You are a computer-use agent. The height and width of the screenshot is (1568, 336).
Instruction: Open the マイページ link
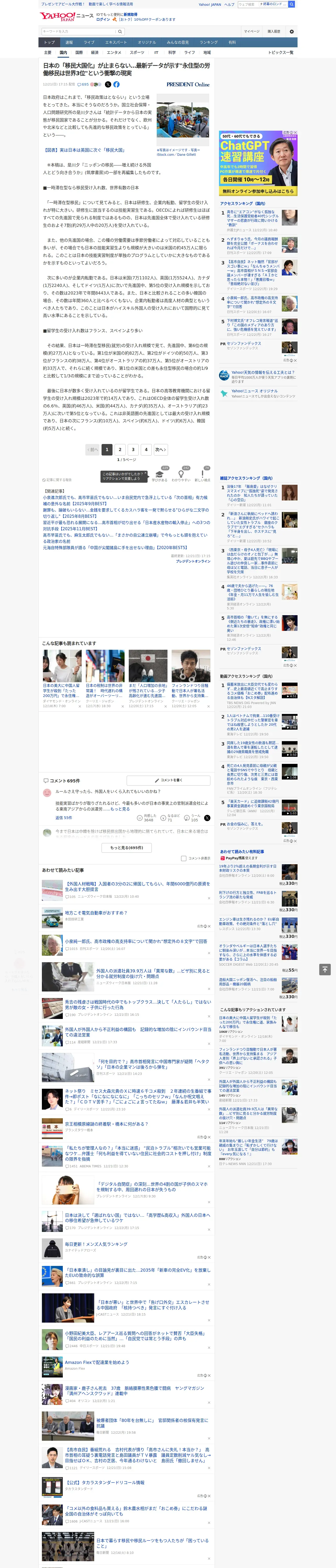coord(251,32)
